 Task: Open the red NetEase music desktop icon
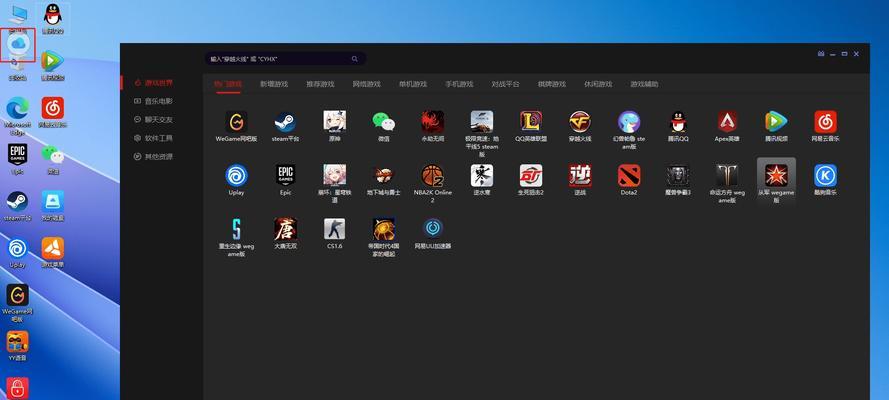(53, 108)
